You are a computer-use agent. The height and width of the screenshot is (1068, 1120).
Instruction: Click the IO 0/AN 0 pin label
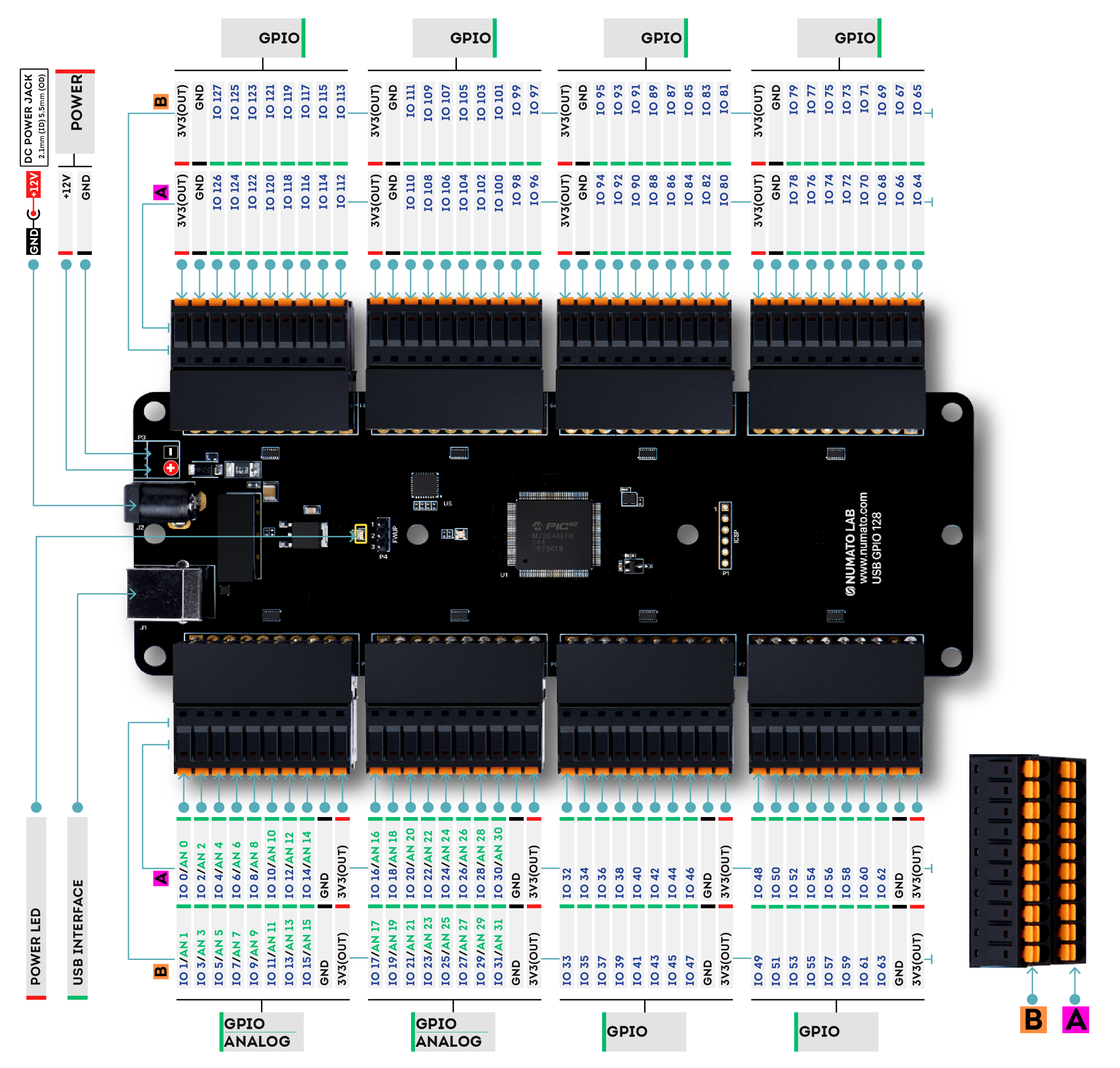[183, 870]
